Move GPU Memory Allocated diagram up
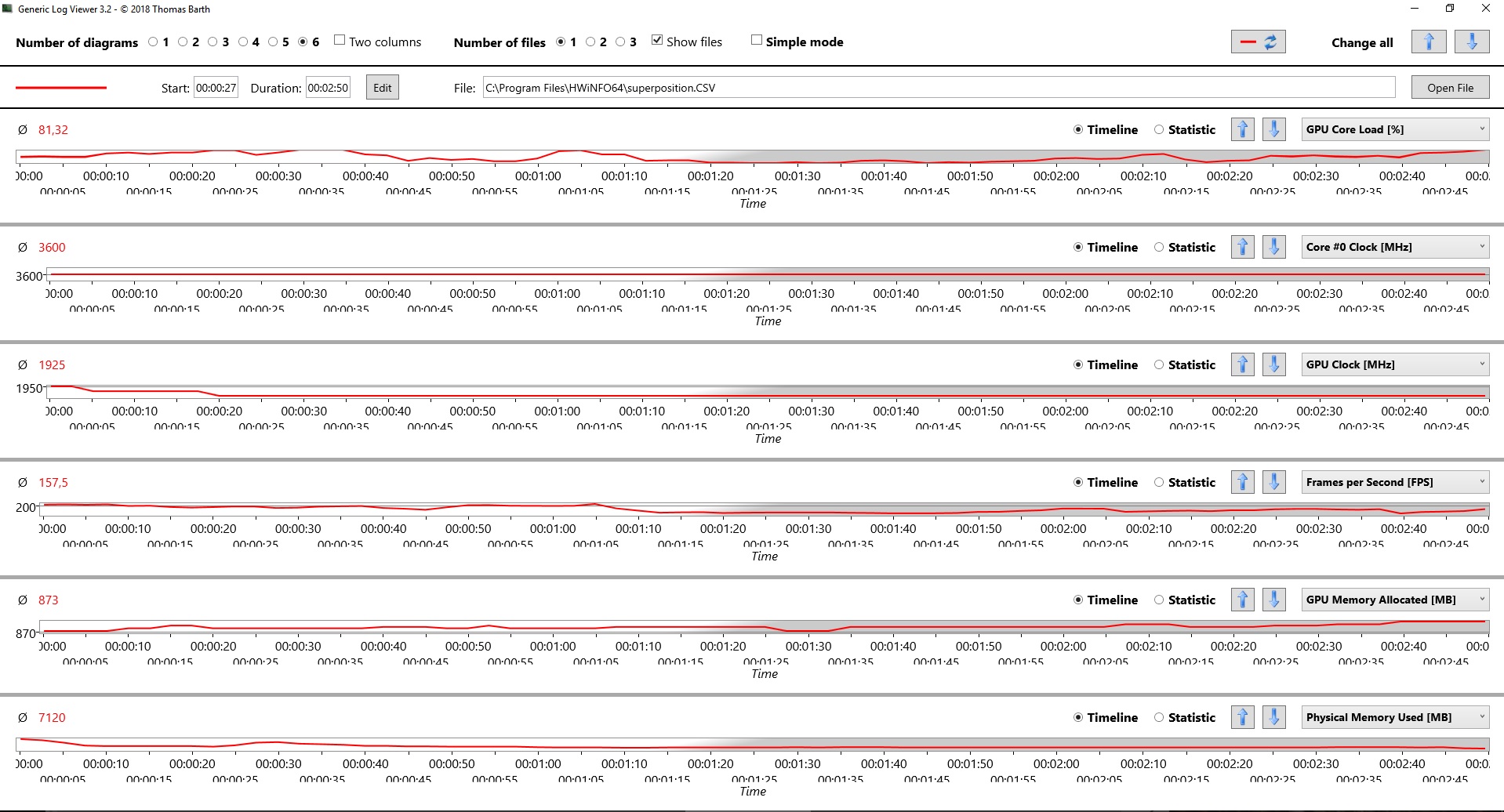 1243,600
